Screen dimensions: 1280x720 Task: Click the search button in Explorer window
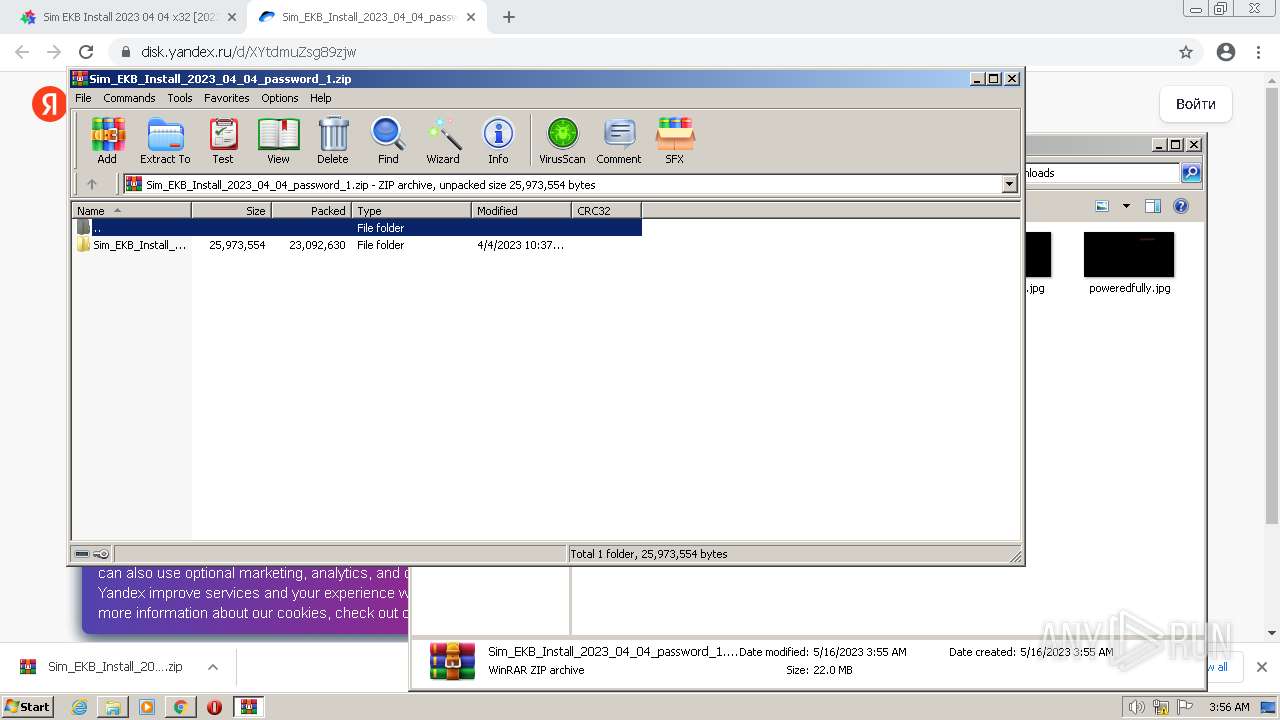(1191, 173)
